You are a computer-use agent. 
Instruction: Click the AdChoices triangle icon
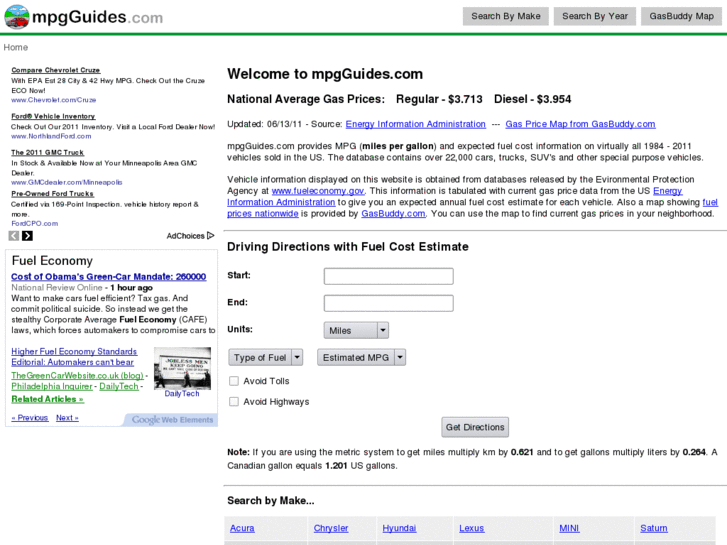tap(210, 236)
